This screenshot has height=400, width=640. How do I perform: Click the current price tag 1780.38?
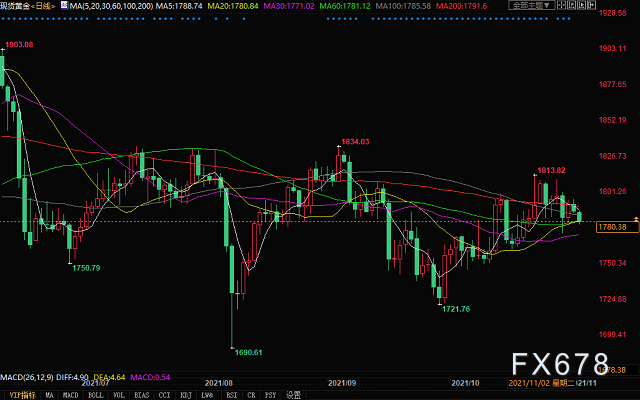click(617, 227)
